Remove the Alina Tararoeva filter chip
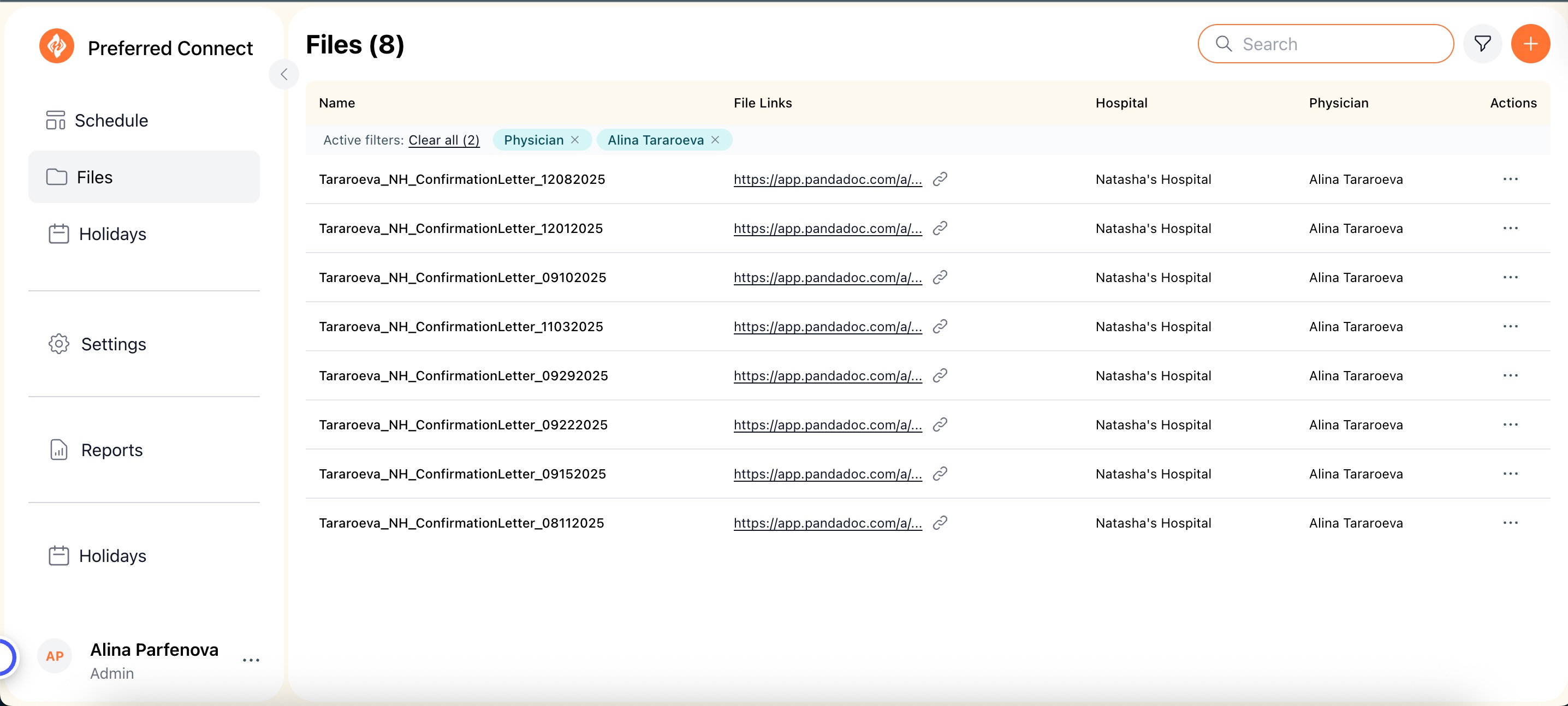The image size is (1568, 706). [715, 140]
